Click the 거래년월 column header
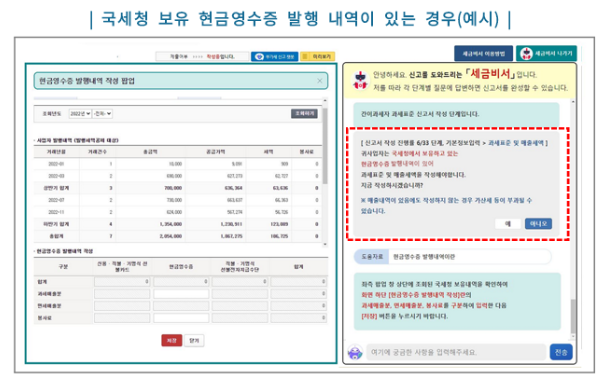The width and height of the screenshot is (607, 386). coord(56,152)
